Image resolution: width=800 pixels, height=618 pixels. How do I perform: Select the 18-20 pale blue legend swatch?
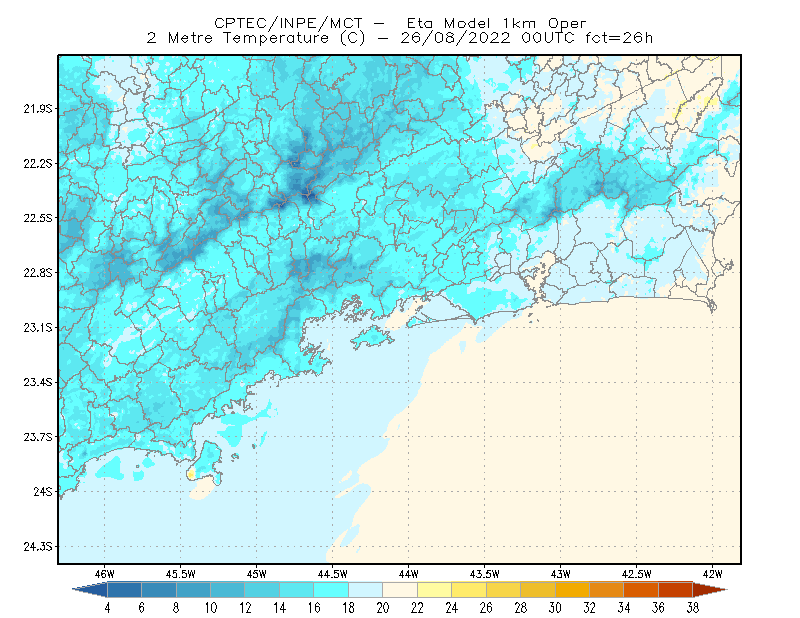(x=365, y=590)
